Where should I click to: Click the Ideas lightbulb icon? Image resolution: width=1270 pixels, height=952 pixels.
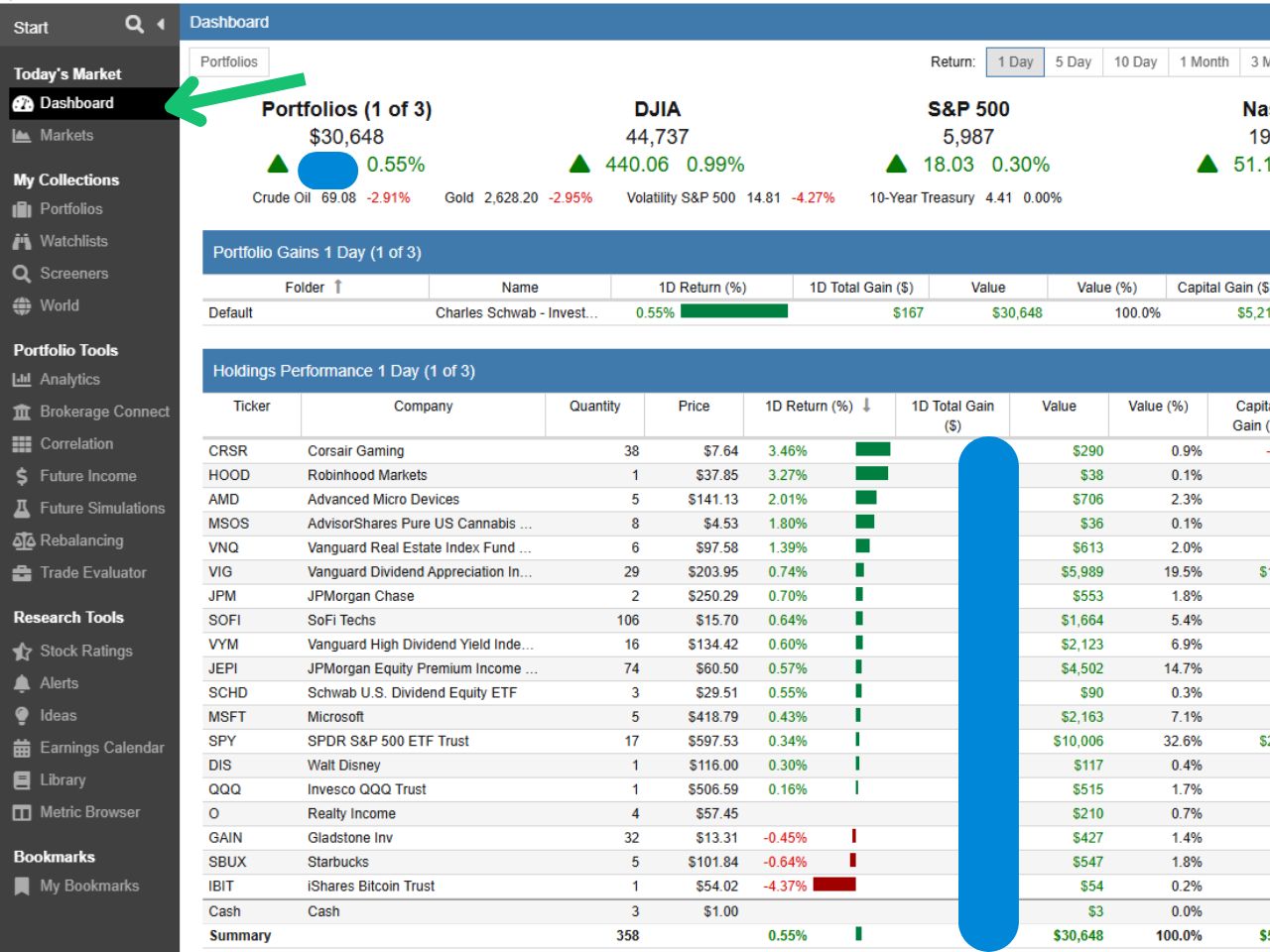(x=23, y=715)
